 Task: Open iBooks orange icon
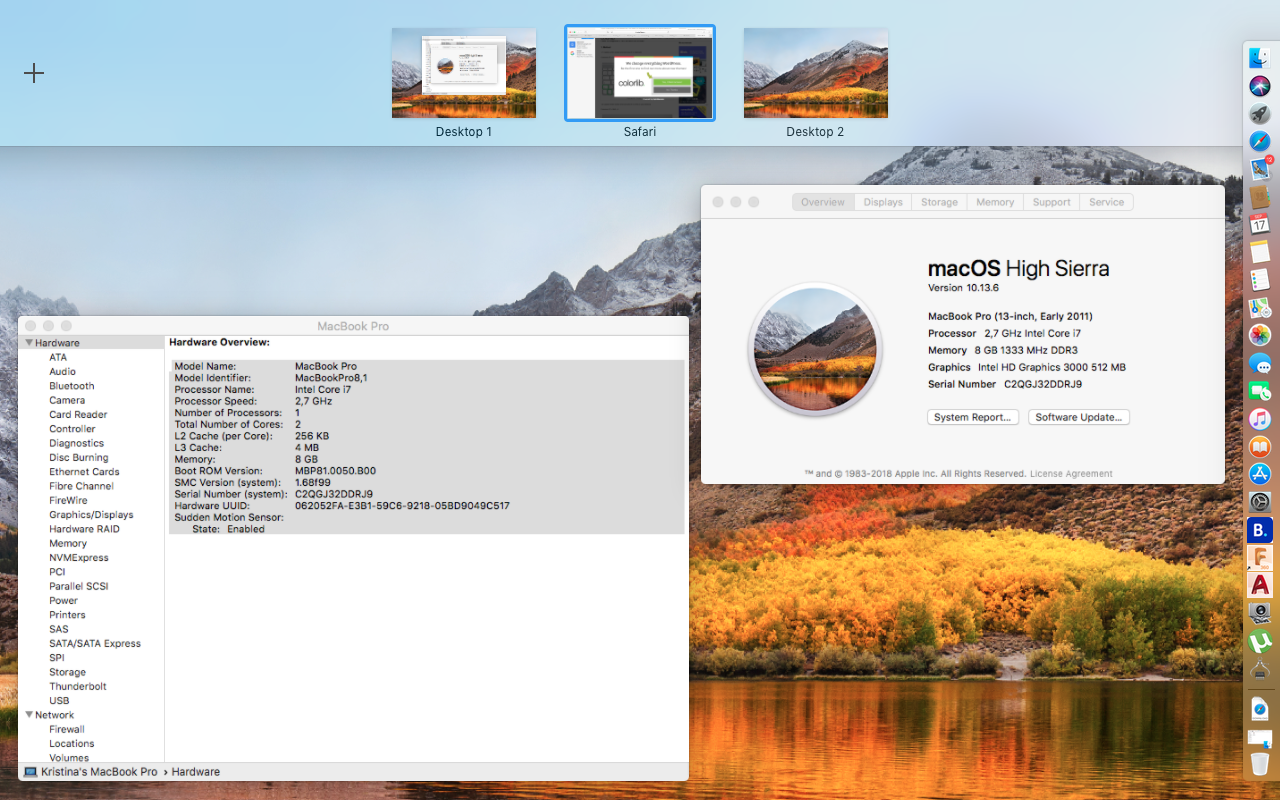[x=1260, y=446]
